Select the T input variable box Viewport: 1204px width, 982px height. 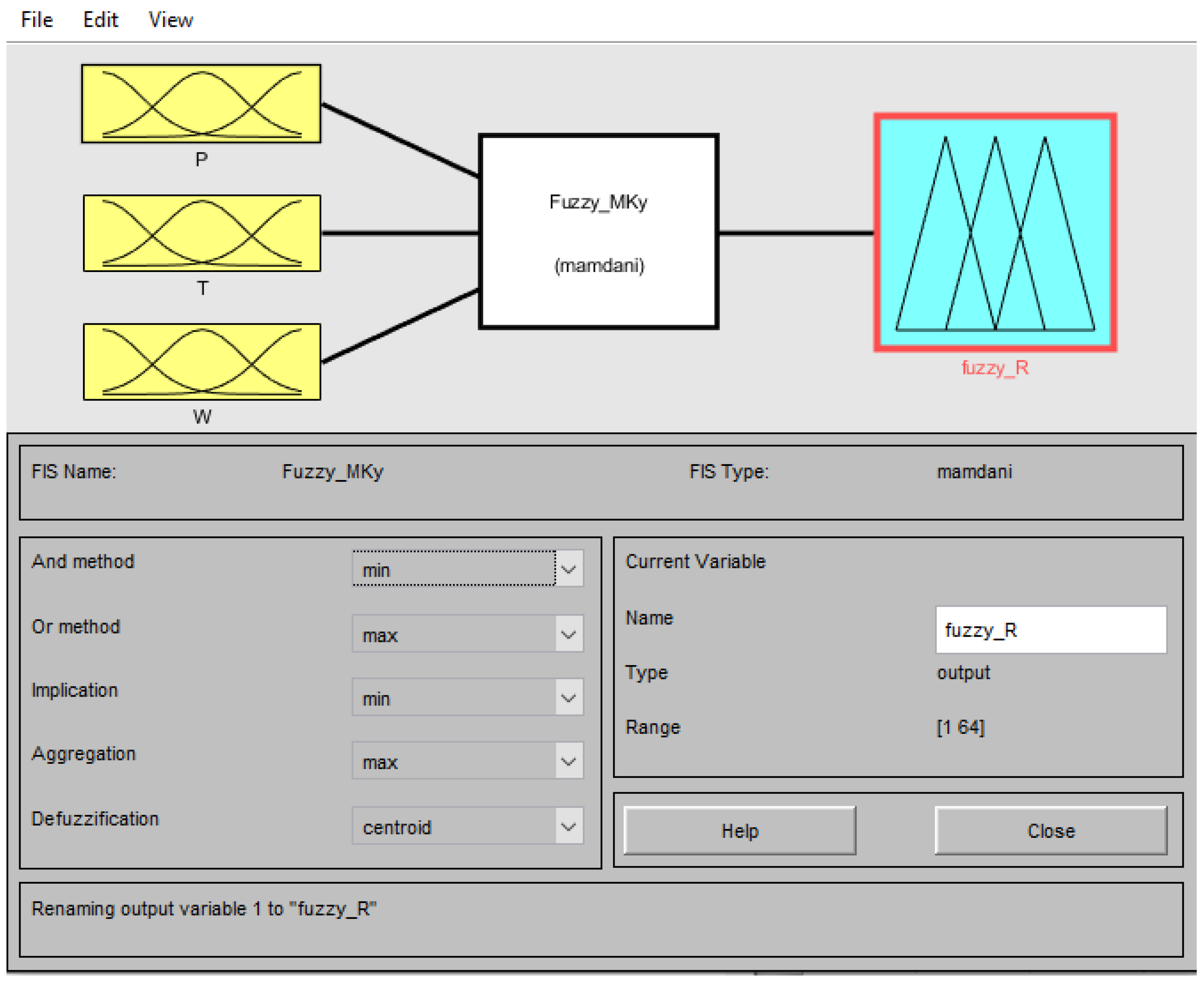(201, 233)
